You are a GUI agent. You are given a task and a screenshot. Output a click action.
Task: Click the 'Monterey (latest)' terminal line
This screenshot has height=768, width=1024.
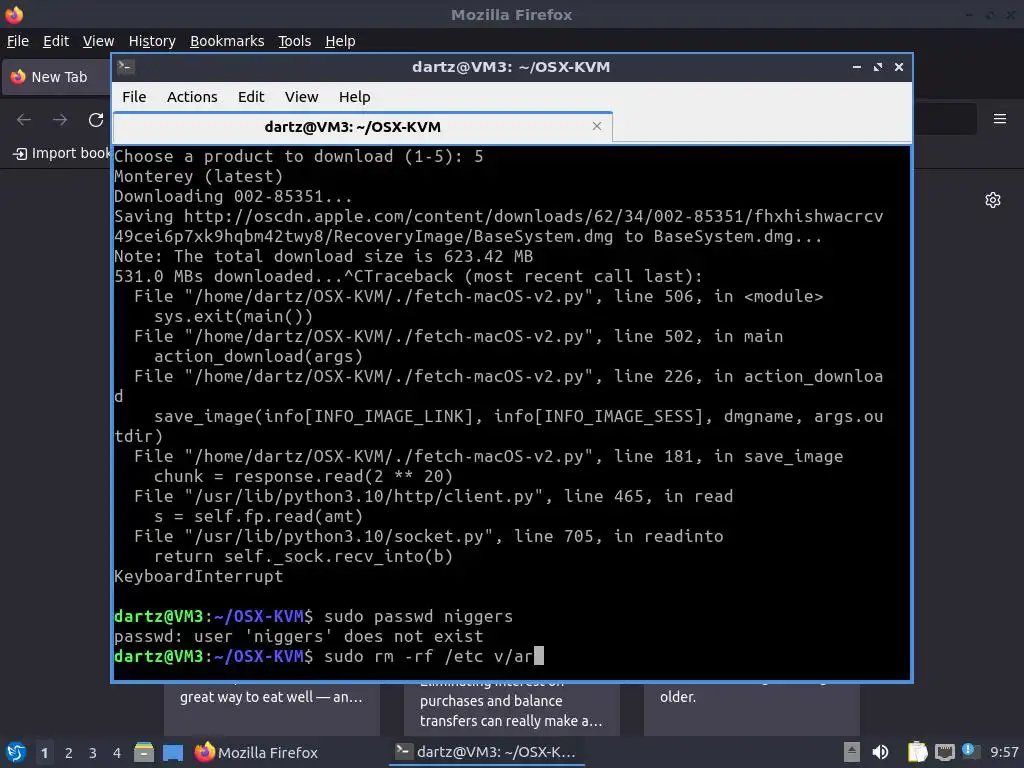pos(199,176)
